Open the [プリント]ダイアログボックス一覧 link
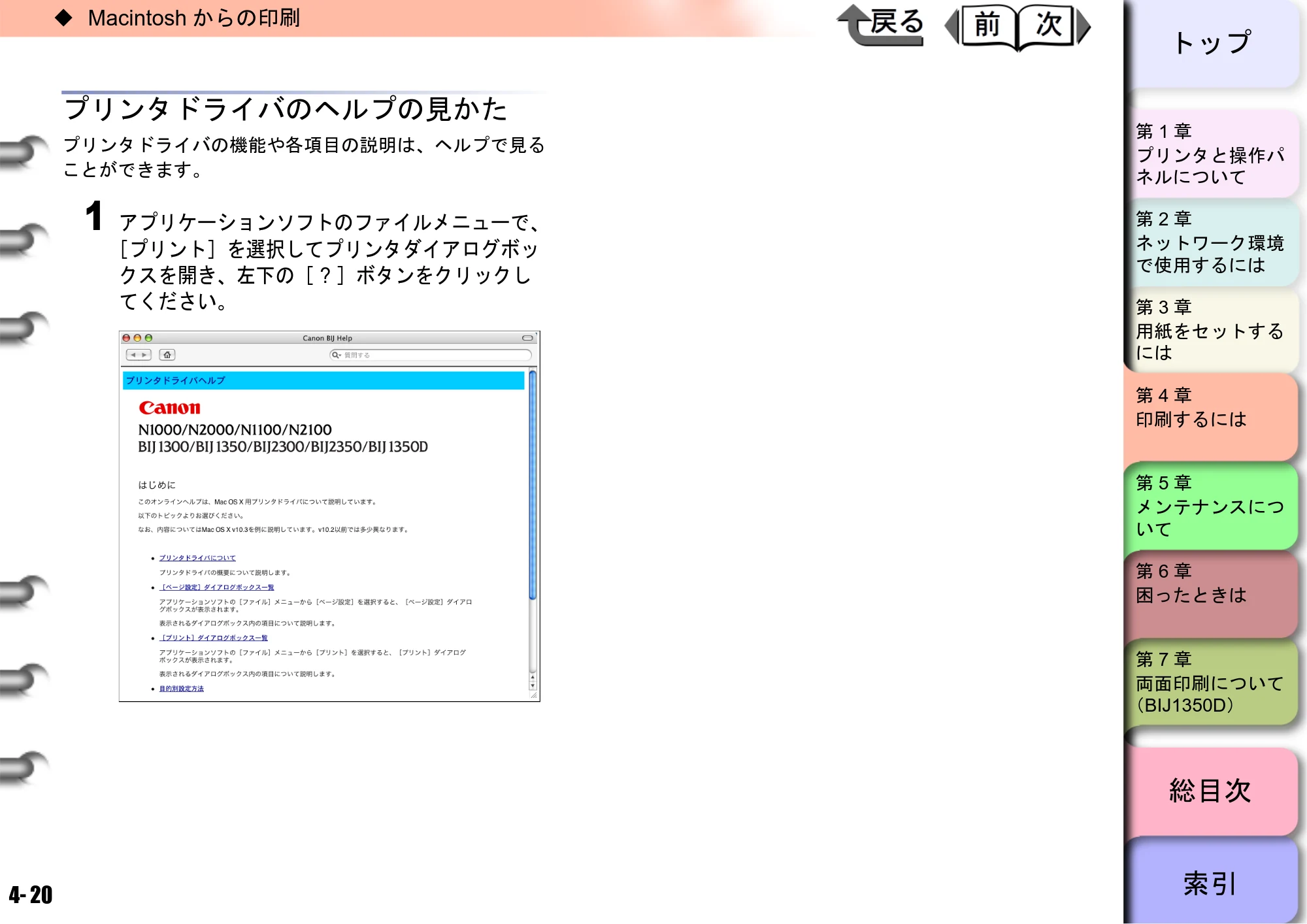 [x=214, y=638]
